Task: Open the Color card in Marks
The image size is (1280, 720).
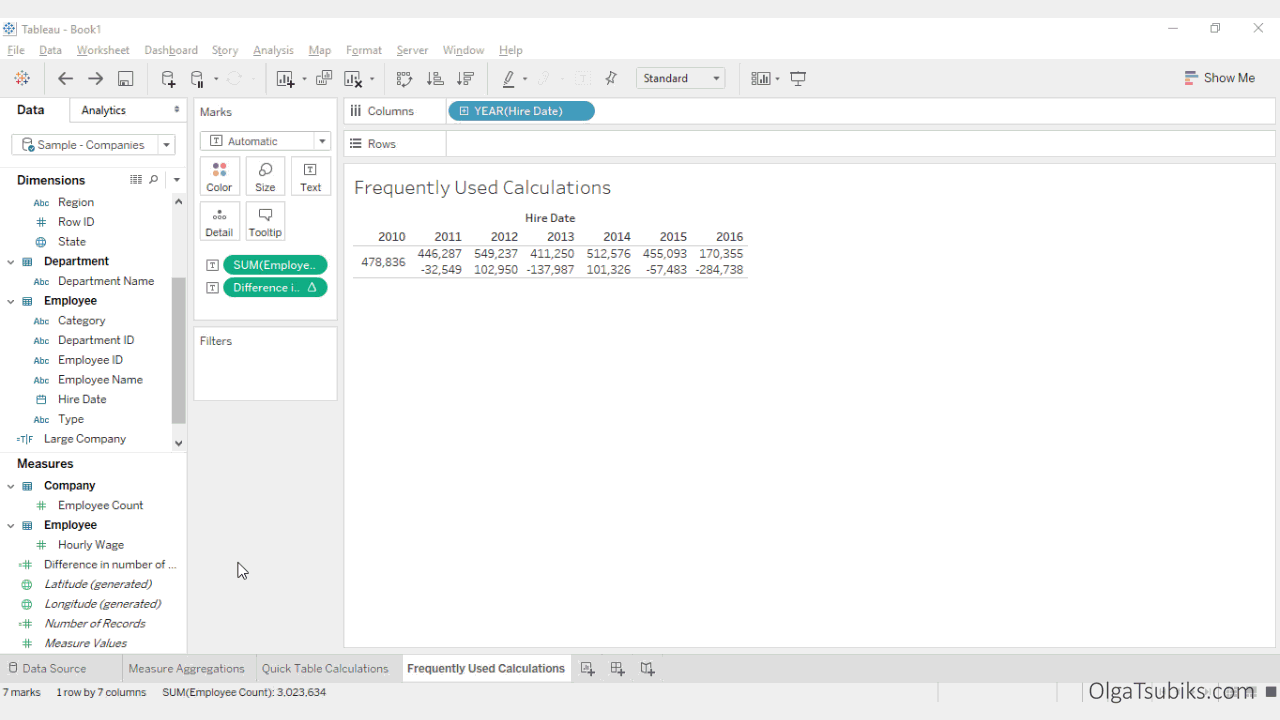Action: [x=219, y=176]
